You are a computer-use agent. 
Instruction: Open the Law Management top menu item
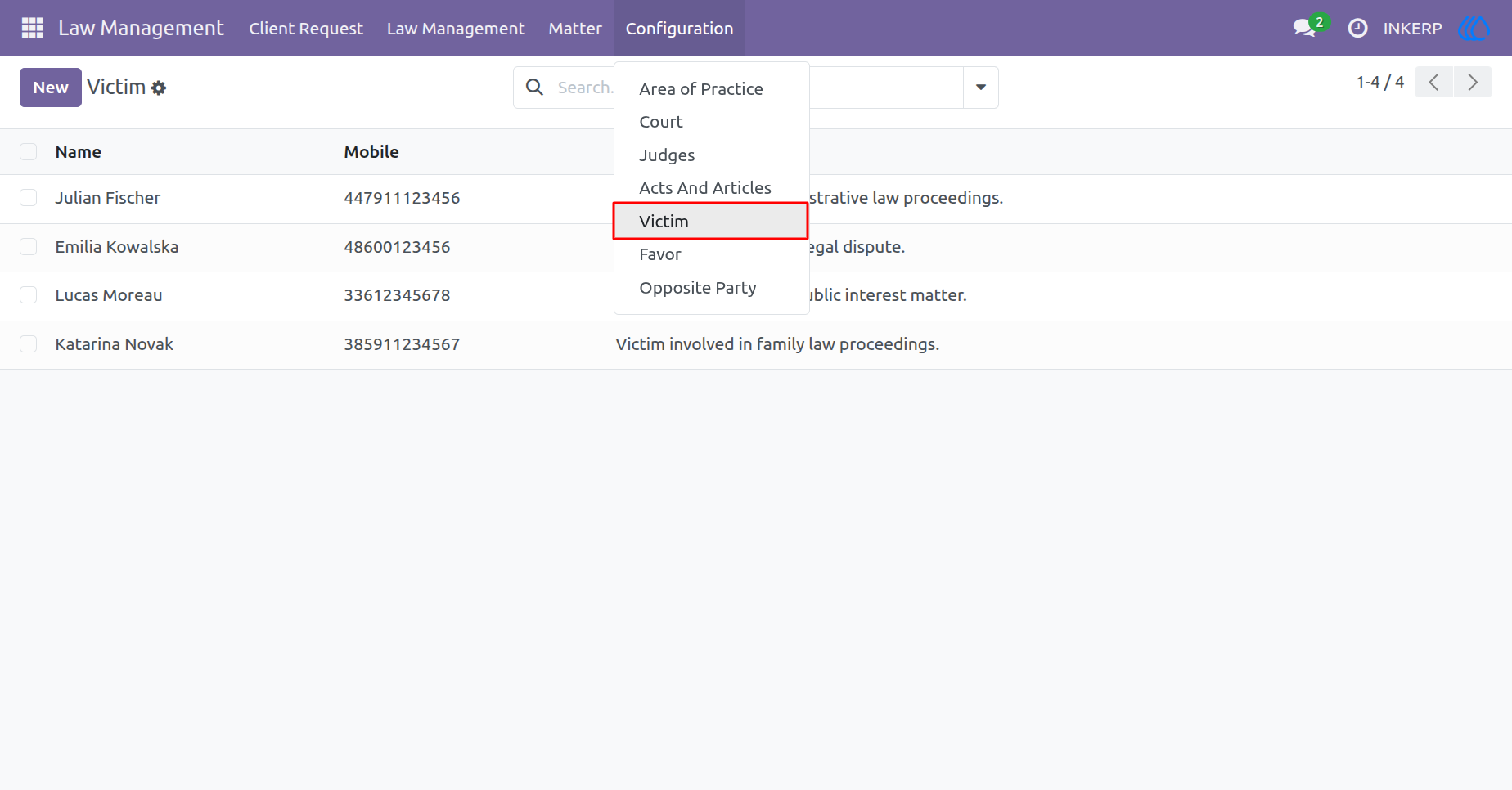456,28
